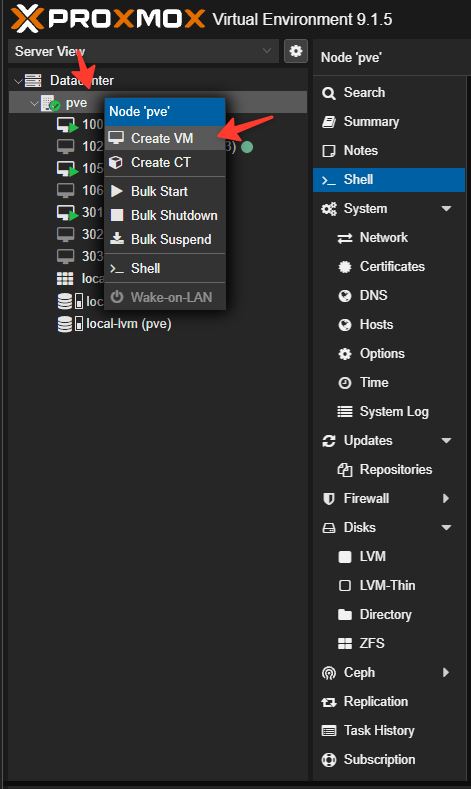The height and width of the screenshot is (789, 471).
Task: Select the LVM-Thin disk icon entry
Action: click(x=345, y=585)
